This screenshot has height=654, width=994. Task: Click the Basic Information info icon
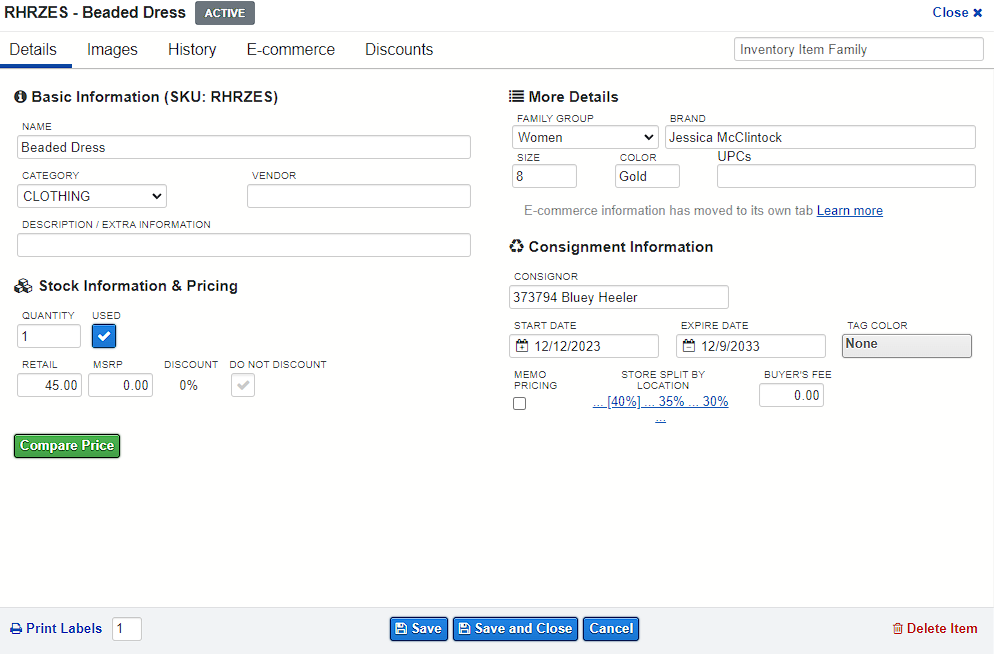tap(20, 96)
